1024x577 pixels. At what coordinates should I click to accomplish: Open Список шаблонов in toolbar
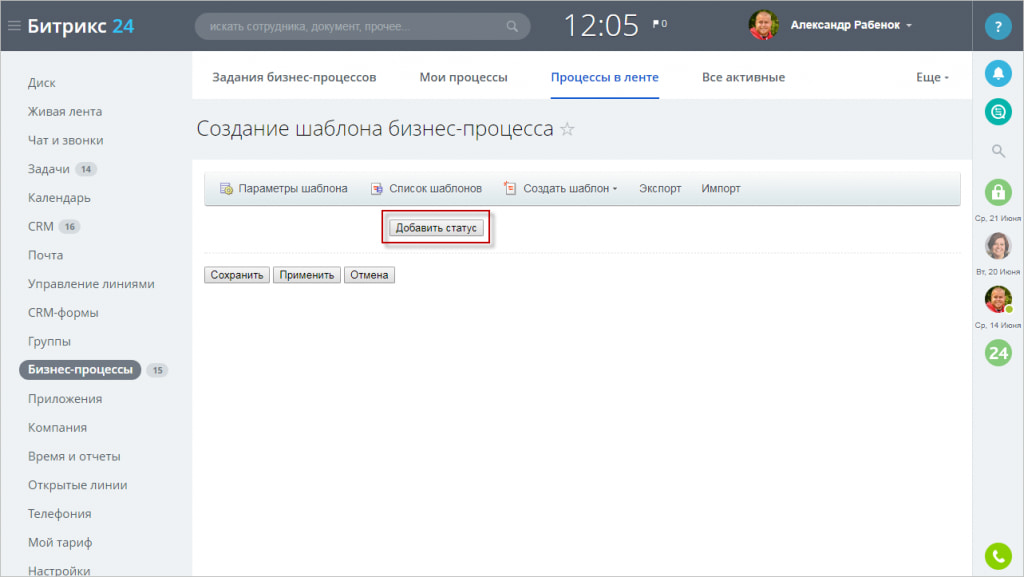(x=426, y=189)
